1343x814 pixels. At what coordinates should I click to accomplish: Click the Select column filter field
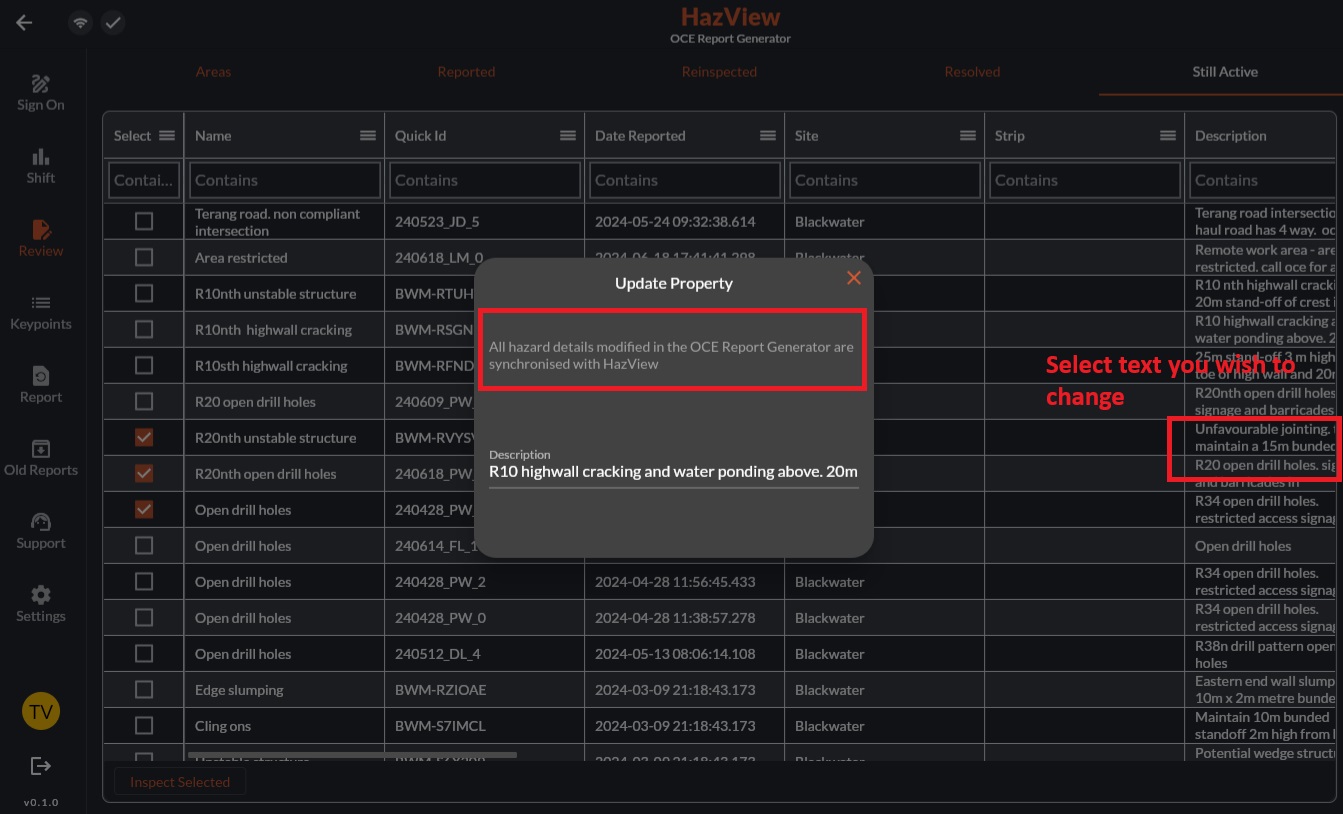[x=144, y=180]
